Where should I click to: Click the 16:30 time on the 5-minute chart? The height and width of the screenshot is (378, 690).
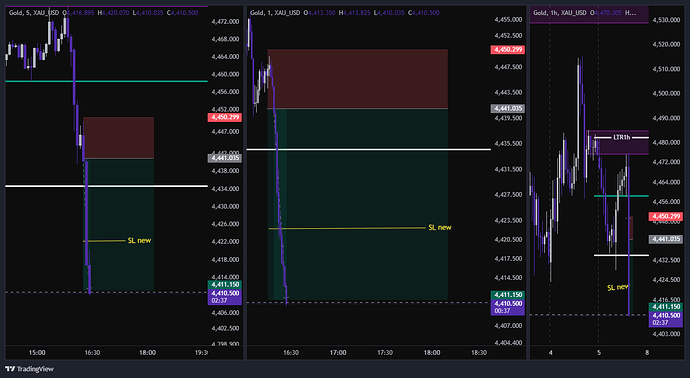92,352
